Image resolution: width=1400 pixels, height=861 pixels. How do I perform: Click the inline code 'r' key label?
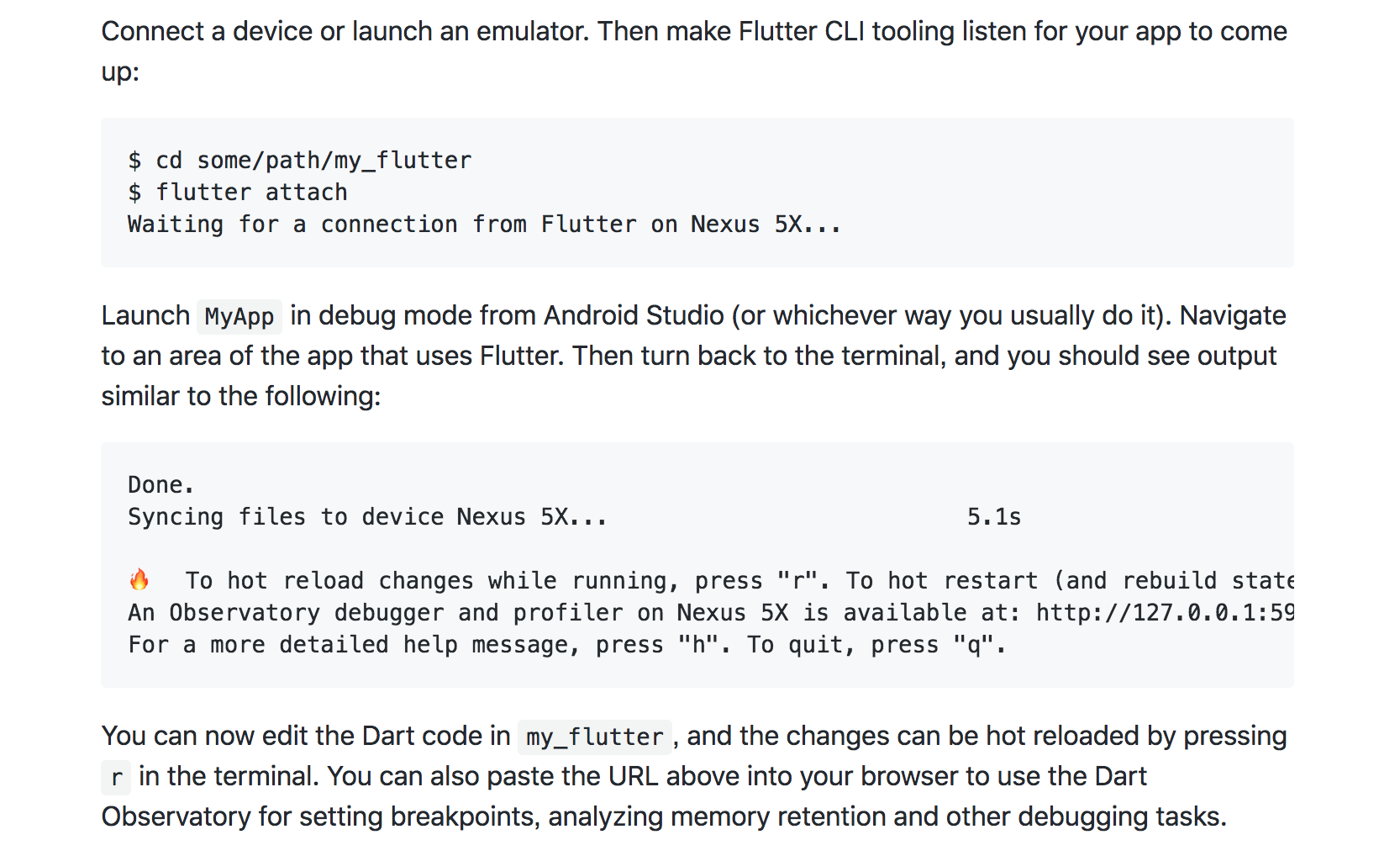coord(116,777)
